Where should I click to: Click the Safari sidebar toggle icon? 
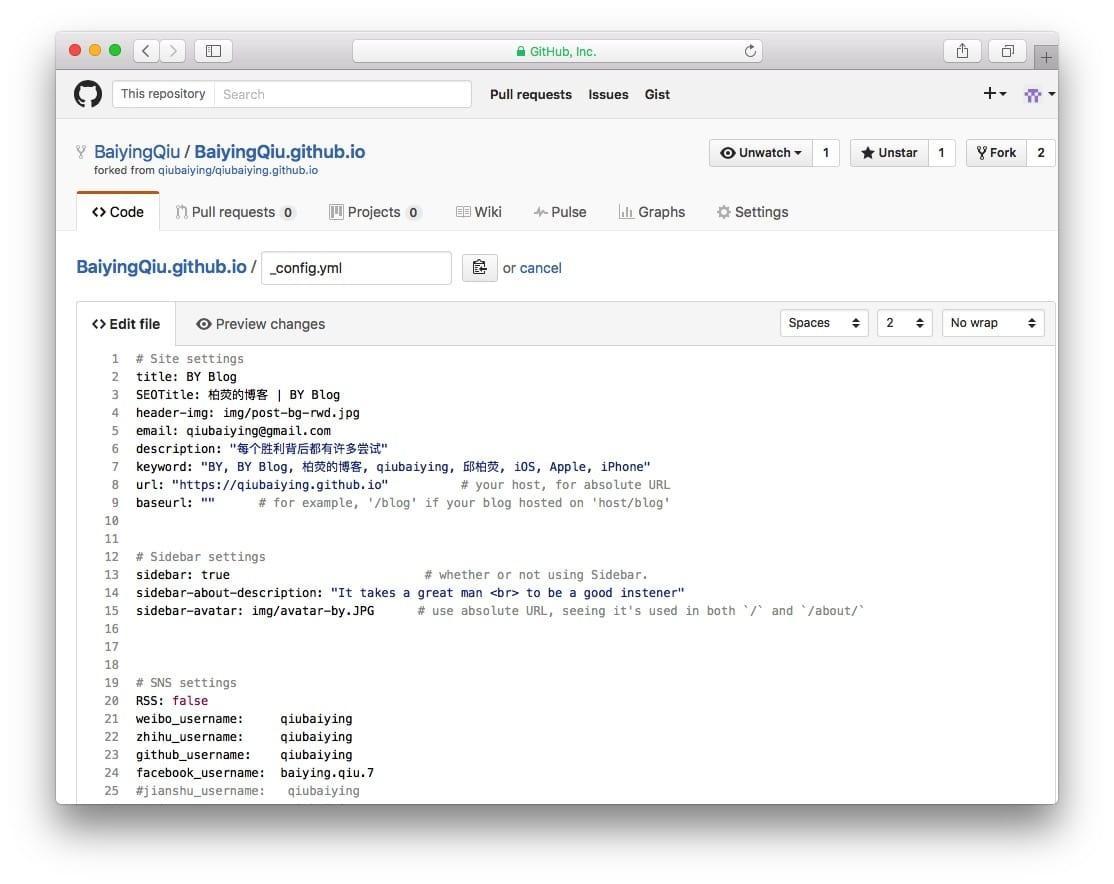(x=213, y=51)
